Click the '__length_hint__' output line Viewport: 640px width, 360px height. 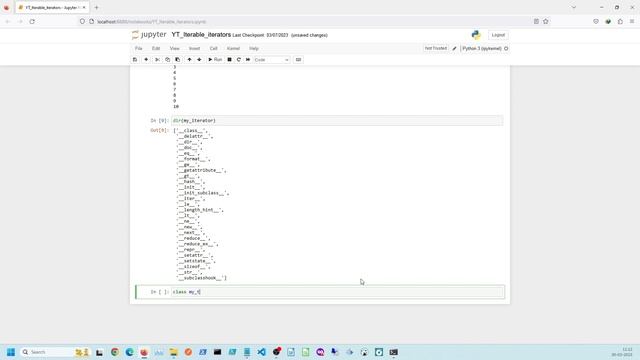coord(200,210)
